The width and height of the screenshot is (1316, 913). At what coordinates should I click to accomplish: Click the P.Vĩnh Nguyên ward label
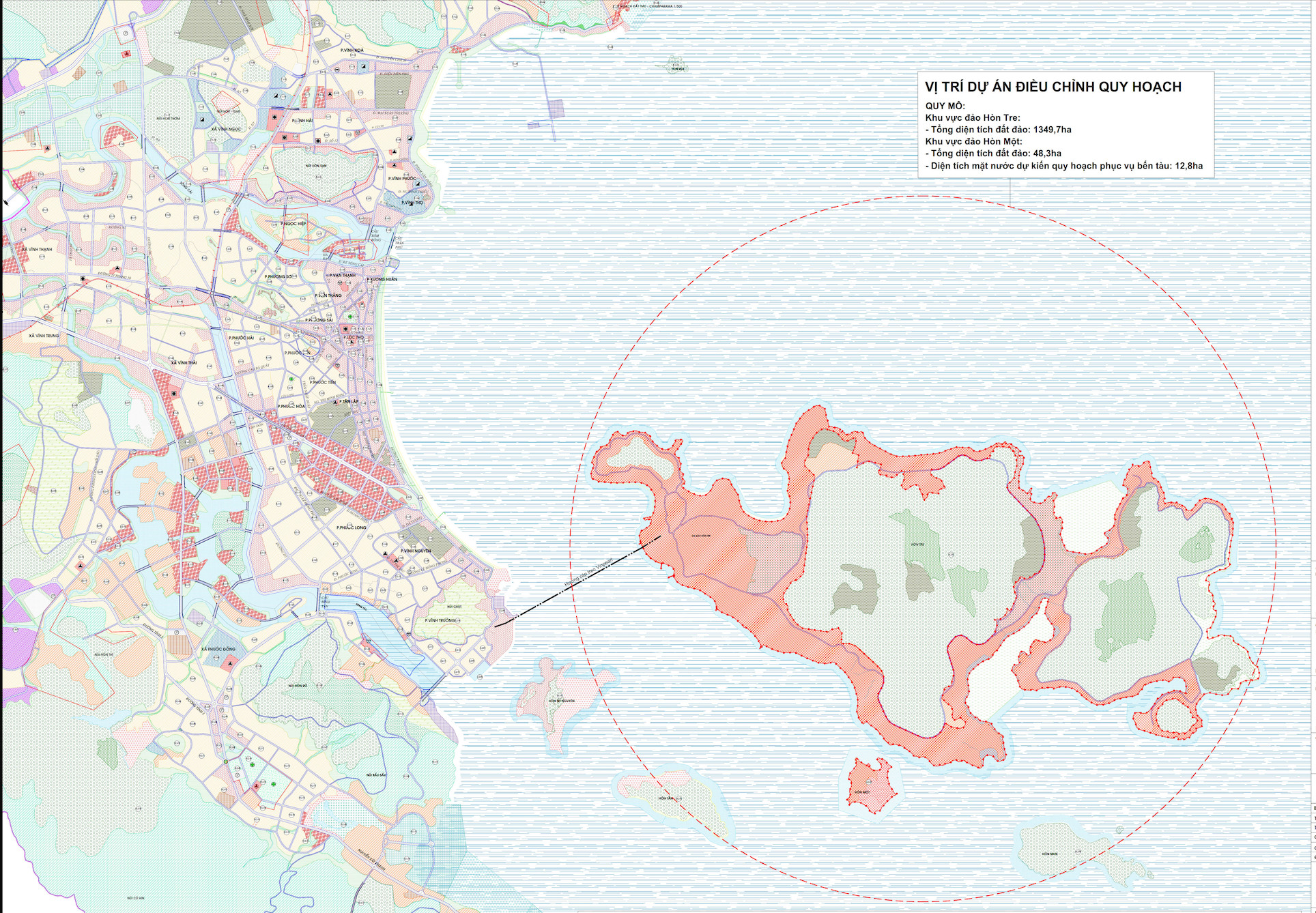[x=416, y=551]
